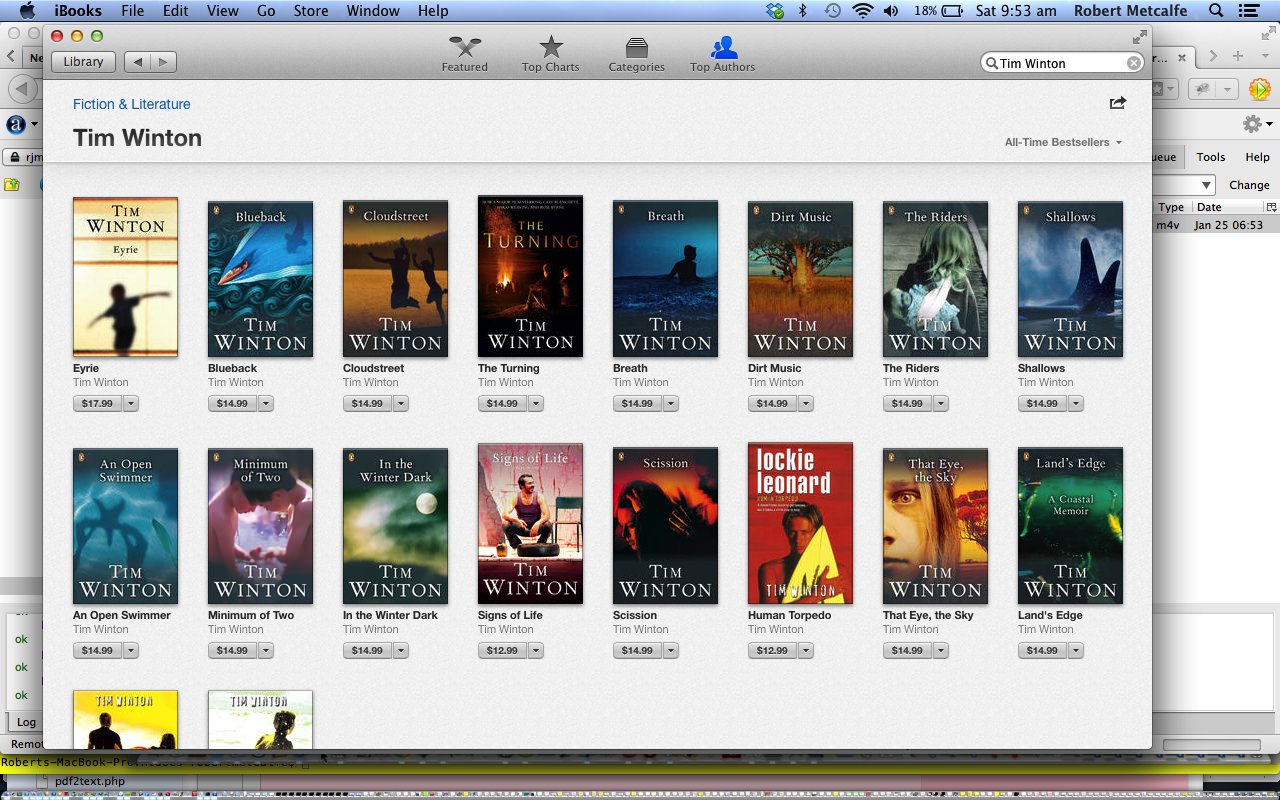Open the Cloudstreet book cover
This screenshot has height=800, width=1280.
[x=395, y=279]
